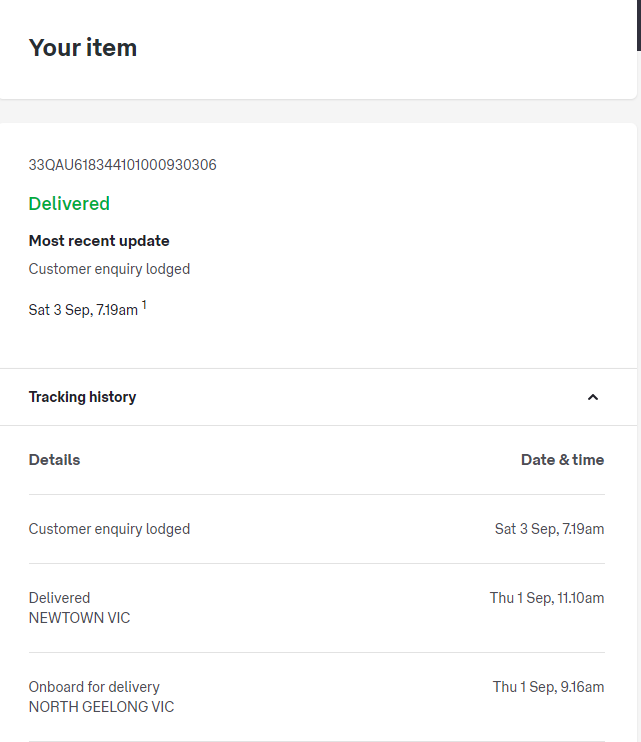
Task: Click the Tracking history section header
Action: click(83, 397)
